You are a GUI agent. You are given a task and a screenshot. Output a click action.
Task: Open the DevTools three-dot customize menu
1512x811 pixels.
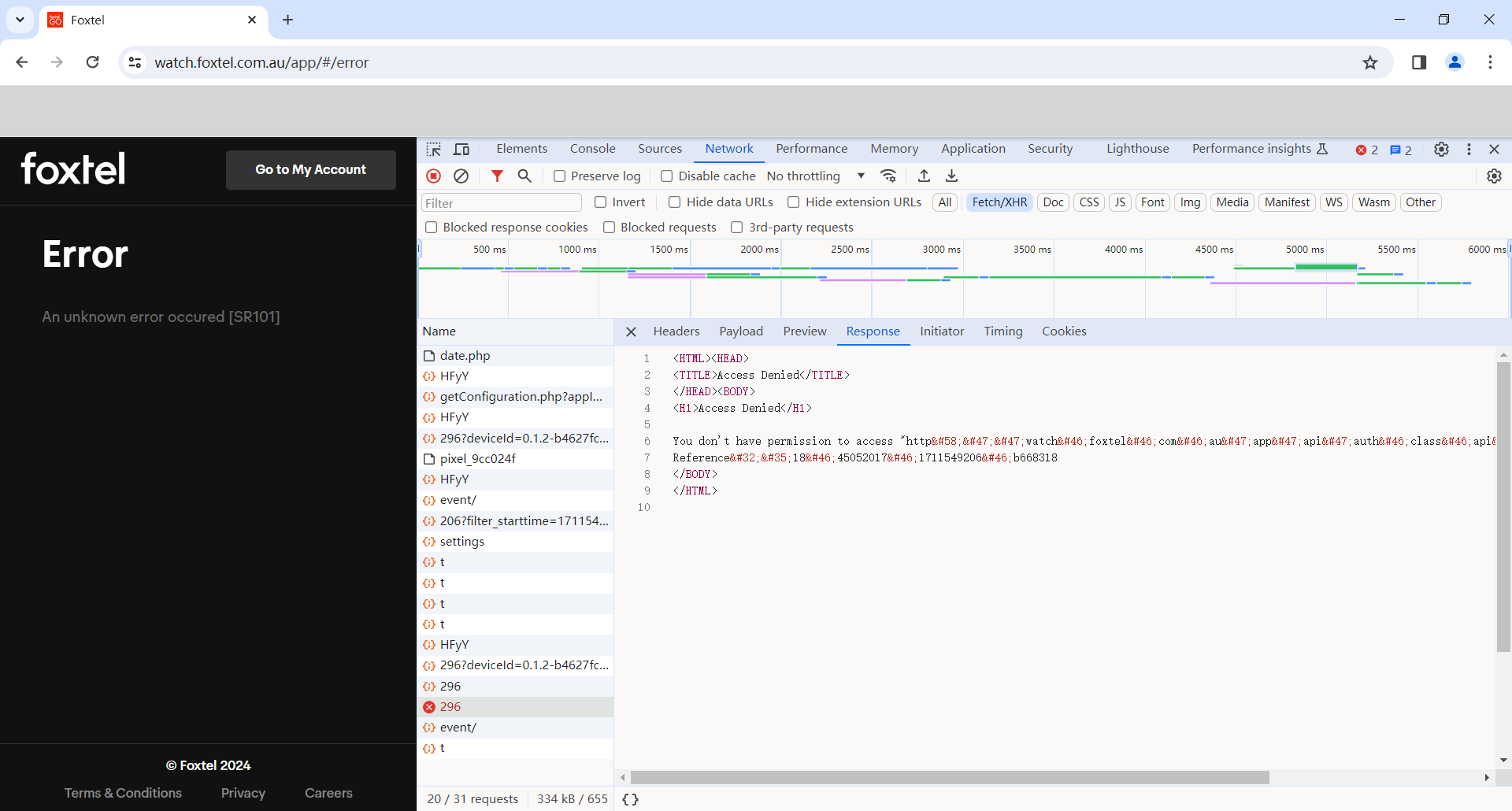1469,150
